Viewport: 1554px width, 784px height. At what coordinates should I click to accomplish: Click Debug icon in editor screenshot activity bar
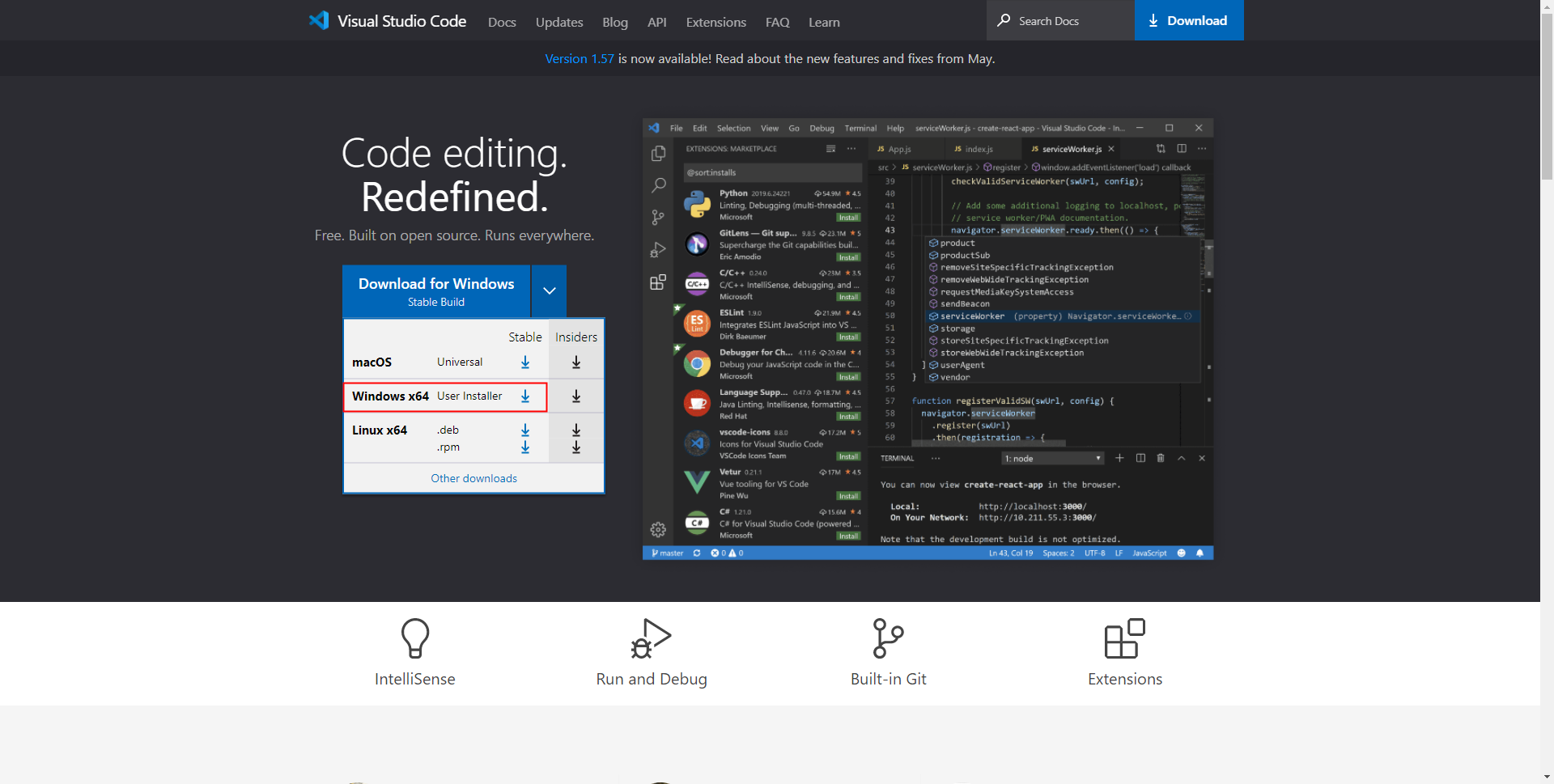pos(658,250)
